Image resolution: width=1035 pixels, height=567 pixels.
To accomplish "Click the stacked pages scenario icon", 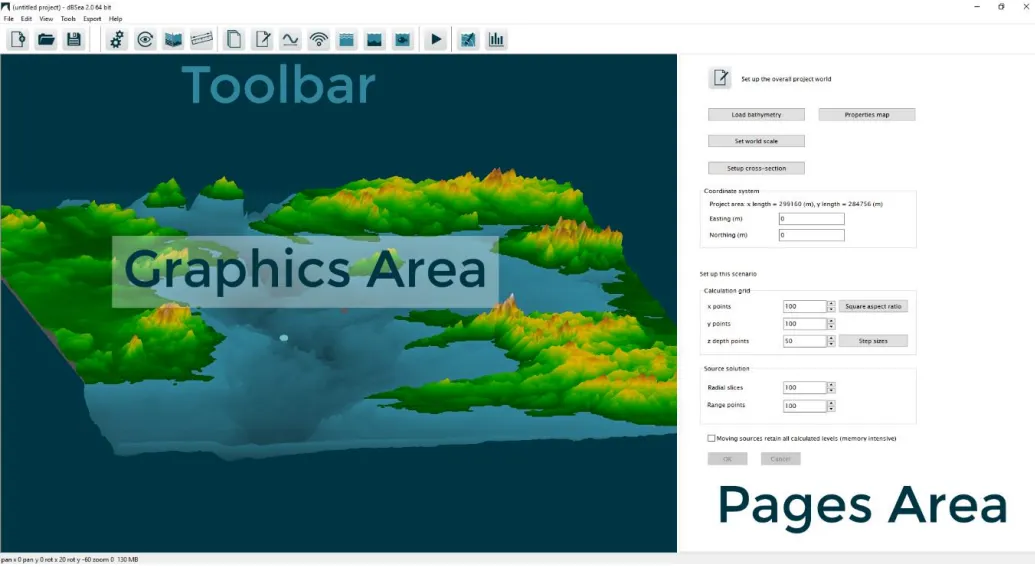I will coord(234,40).
